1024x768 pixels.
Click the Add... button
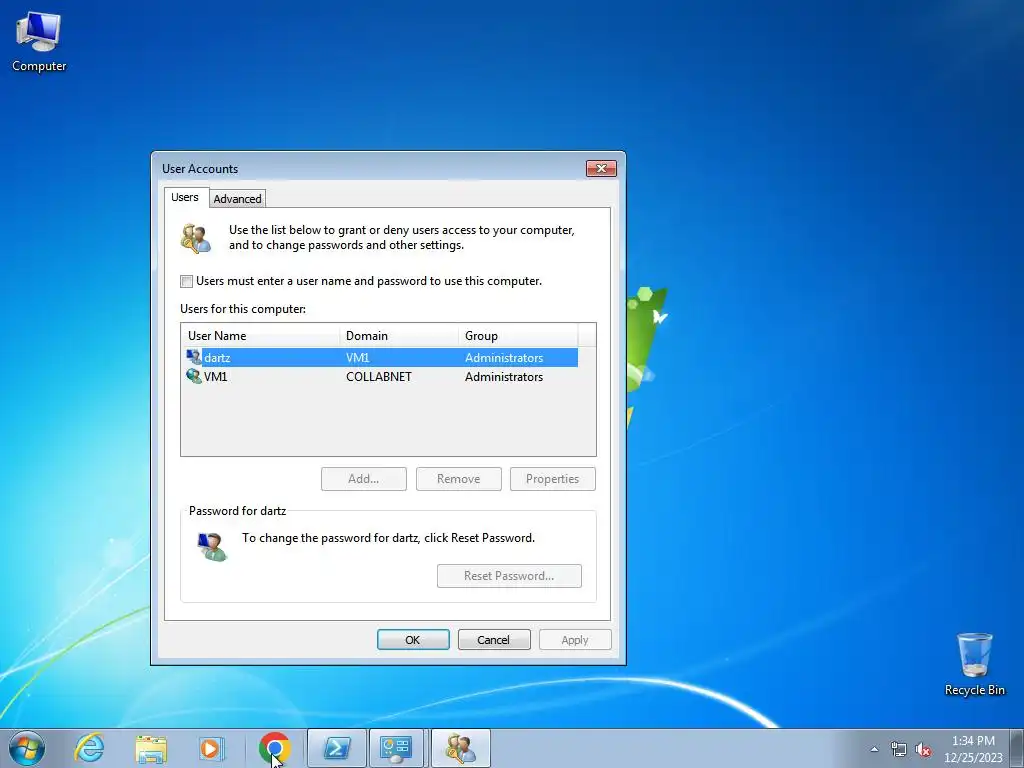coord(364,479)
